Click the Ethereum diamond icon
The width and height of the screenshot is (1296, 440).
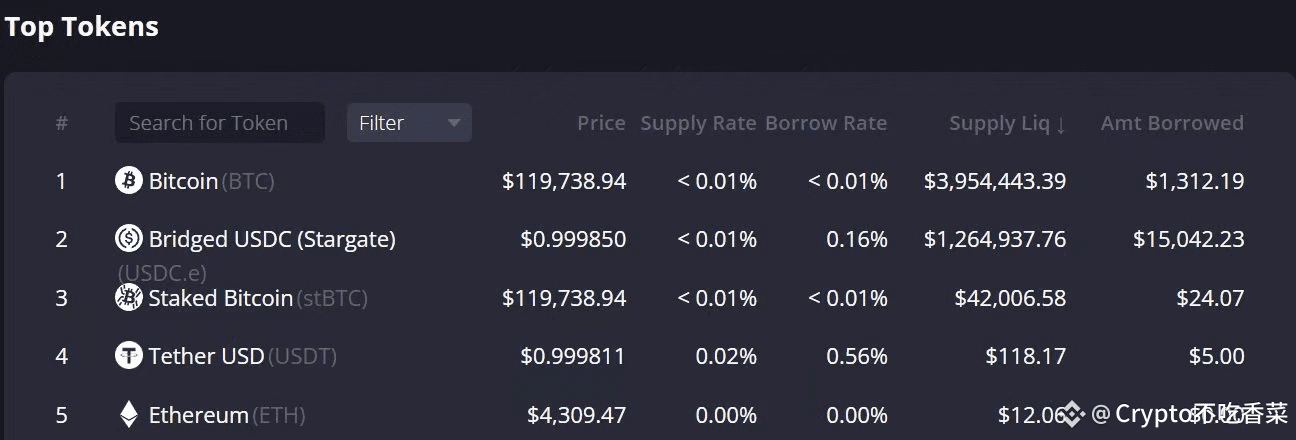pos(129,414)
